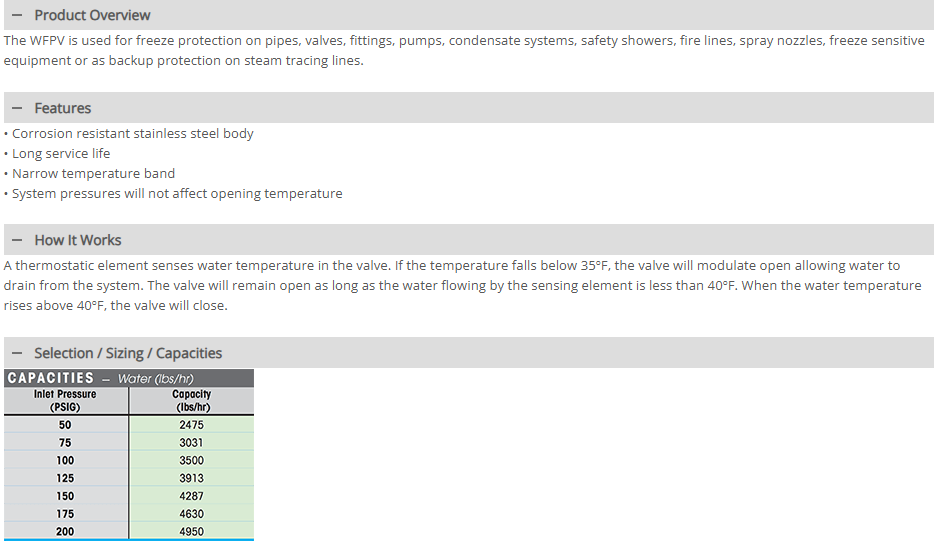Click the 2475 capacity value

(x=191, y=425)
